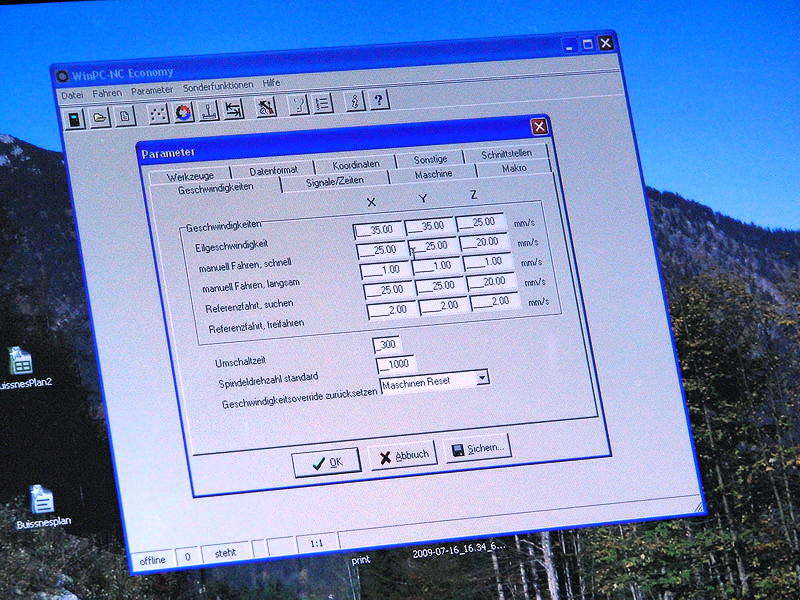Open the Sonderfunktionen menu
This screenshot has height=600, width=800.
pos(218,86)
